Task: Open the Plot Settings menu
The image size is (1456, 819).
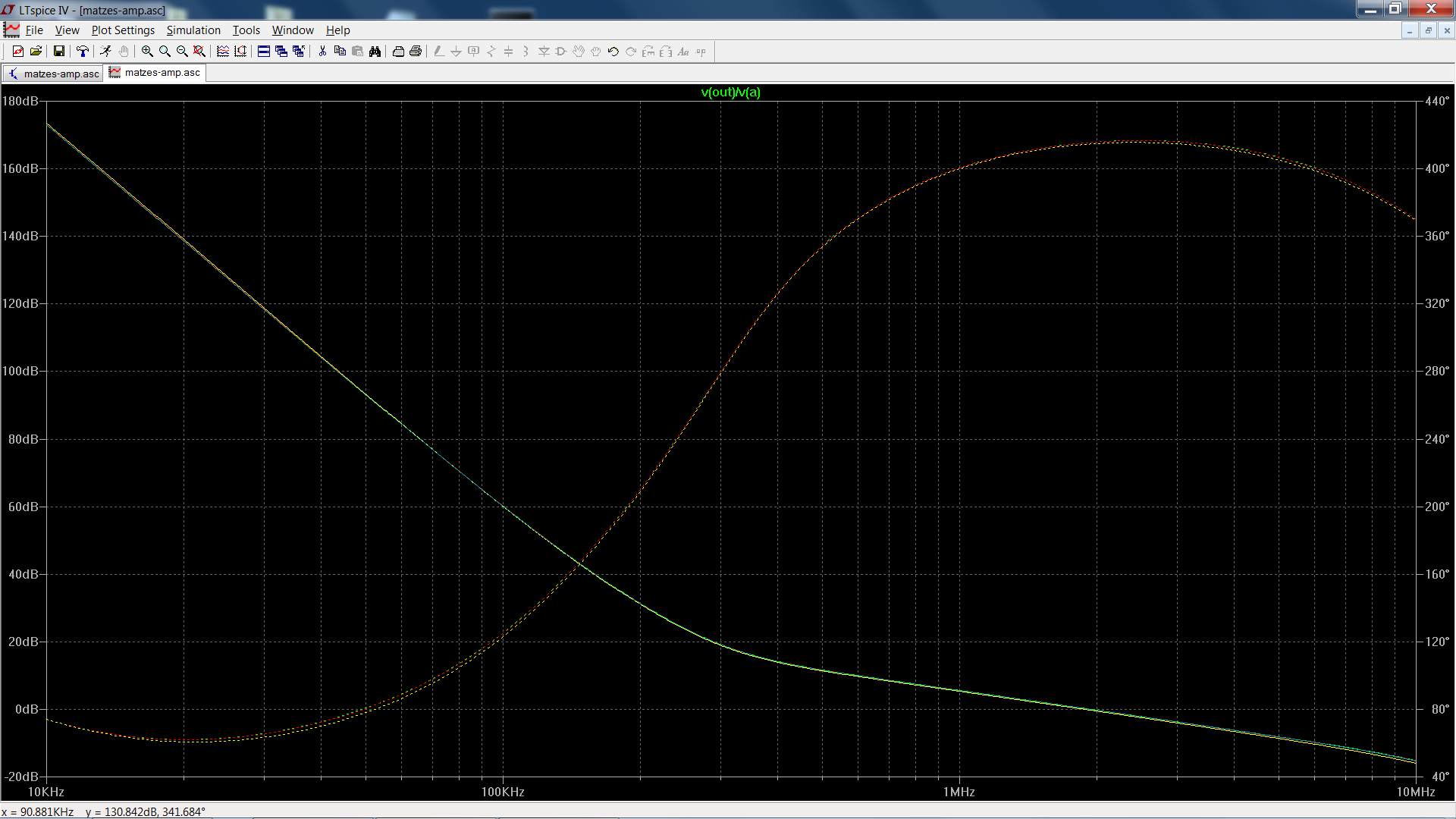Action: coord(123,30)
